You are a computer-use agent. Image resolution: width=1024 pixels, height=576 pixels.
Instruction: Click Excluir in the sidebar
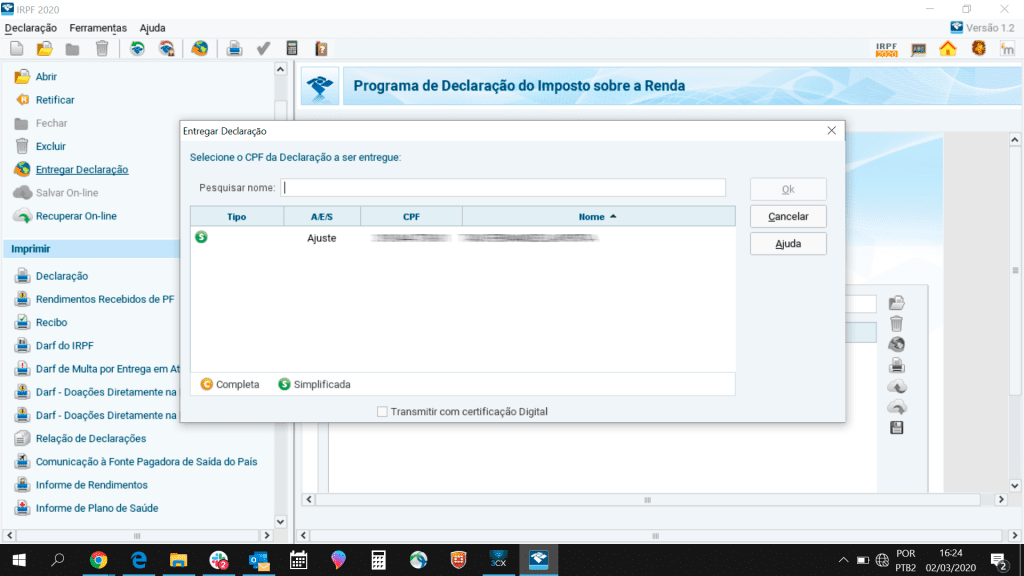coord(50,146)
